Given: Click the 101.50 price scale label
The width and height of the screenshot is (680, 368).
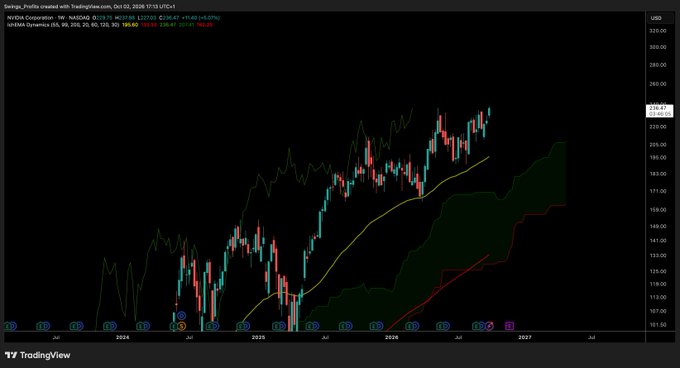Looking at the screenshot, I should (658, 325).
